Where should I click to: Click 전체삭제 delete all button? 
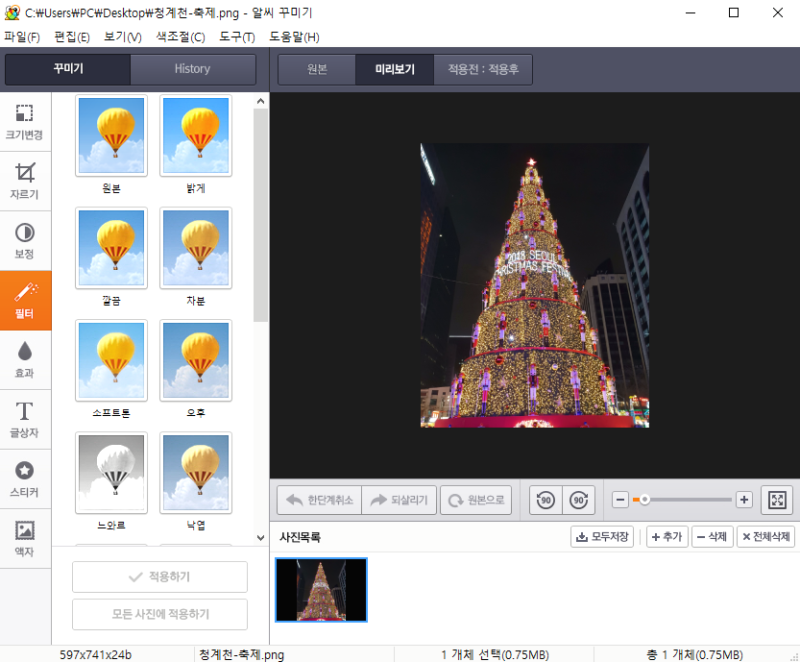click(x=766, y=537)
